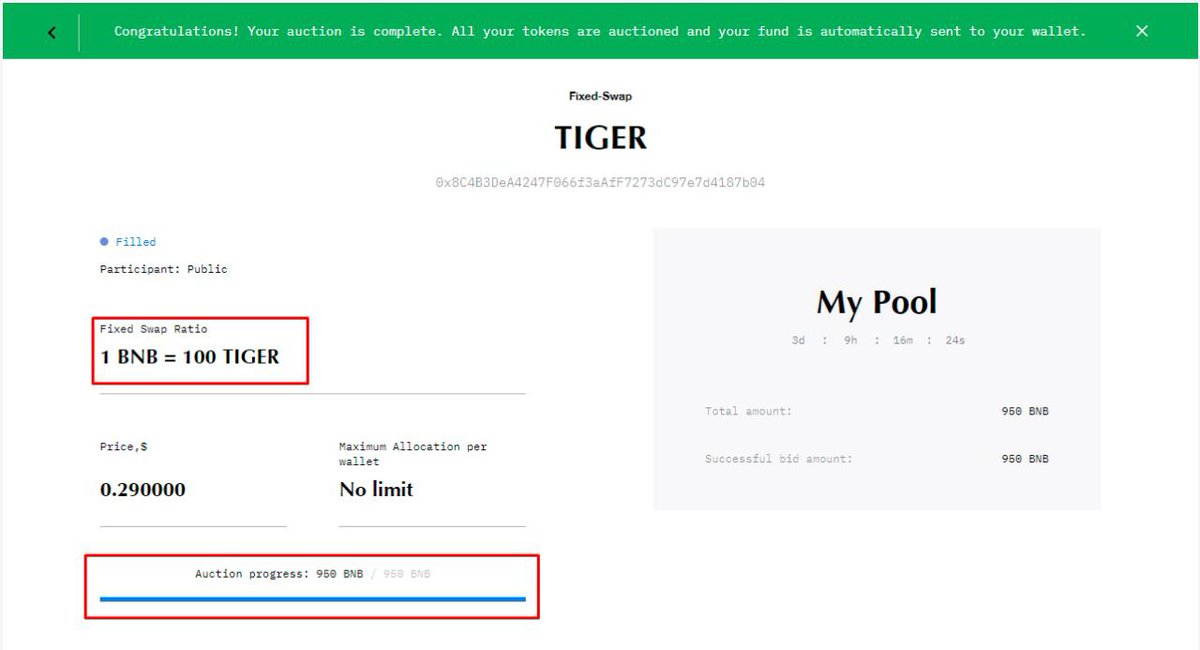Click the Fixed-Swap label above the title

600,96
